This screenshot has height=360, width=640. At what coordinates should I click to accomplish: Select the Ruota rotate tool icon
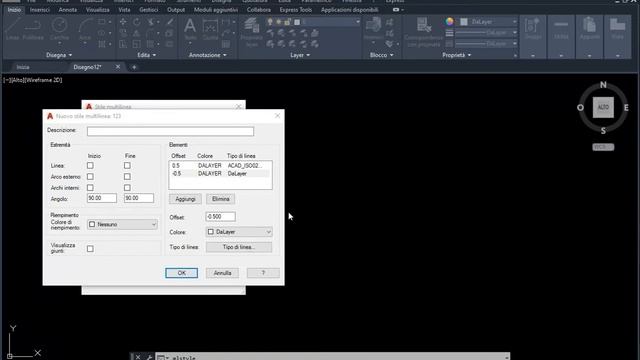coord(137,22)
